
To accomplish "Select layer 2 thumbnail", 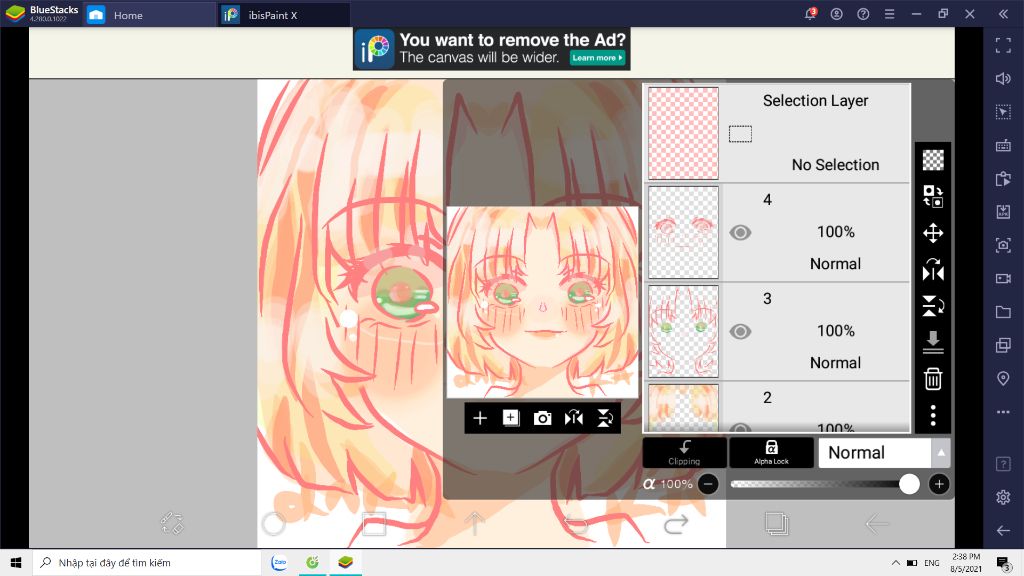I will click(683, 408).
